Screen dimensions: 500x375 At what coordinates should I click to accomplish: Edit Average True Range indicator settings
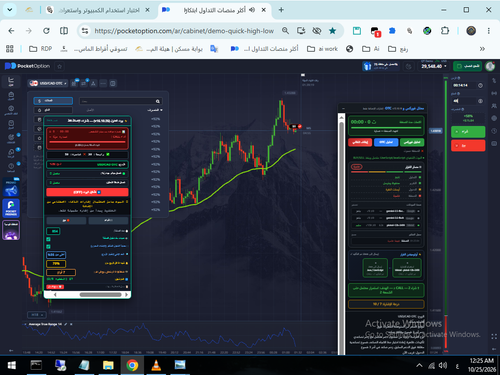pos(66,324)
